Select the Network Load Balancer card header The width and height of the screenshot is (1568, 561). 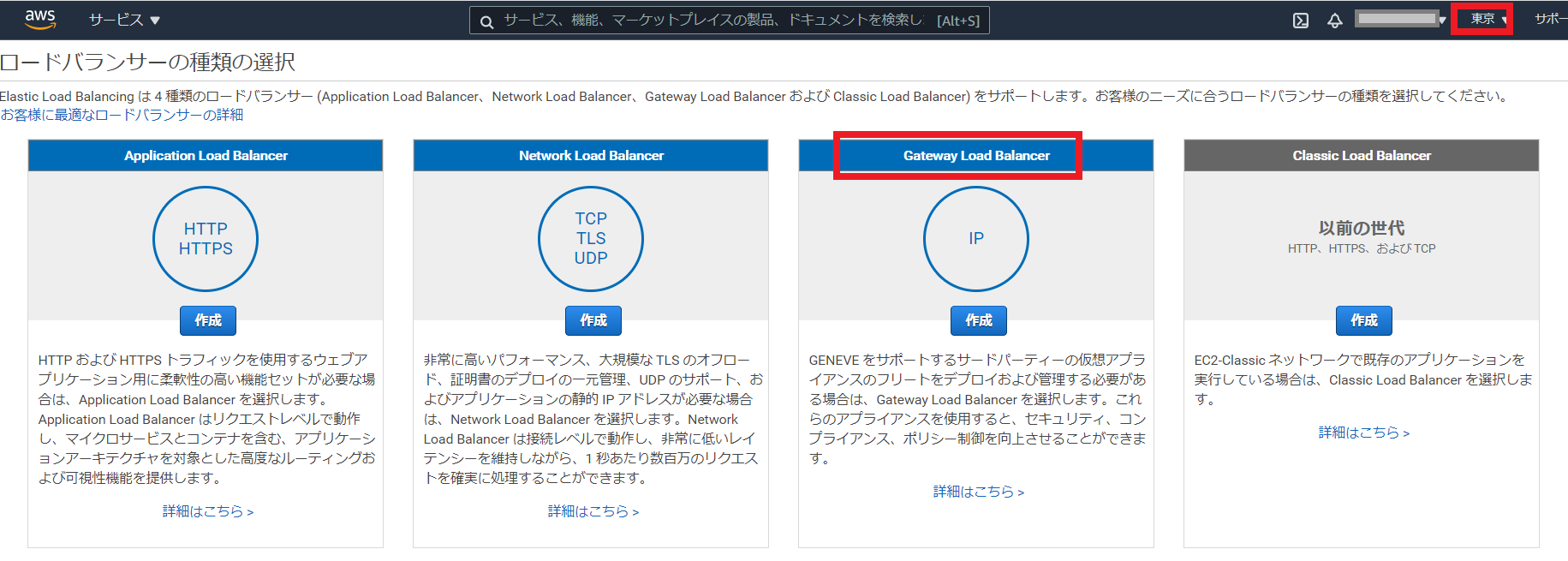(x=591, y=156)
